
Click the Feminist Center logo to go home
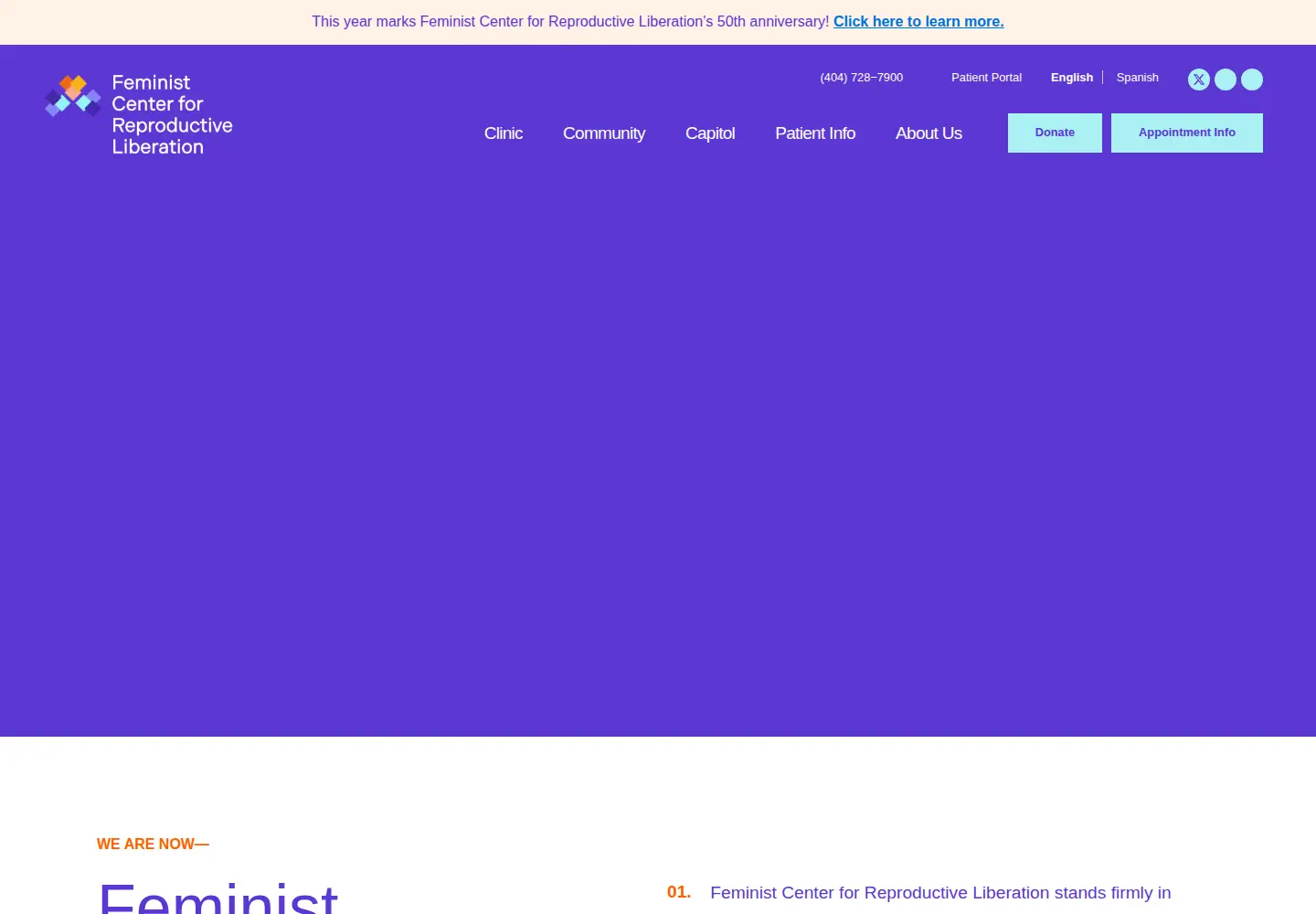139,115
